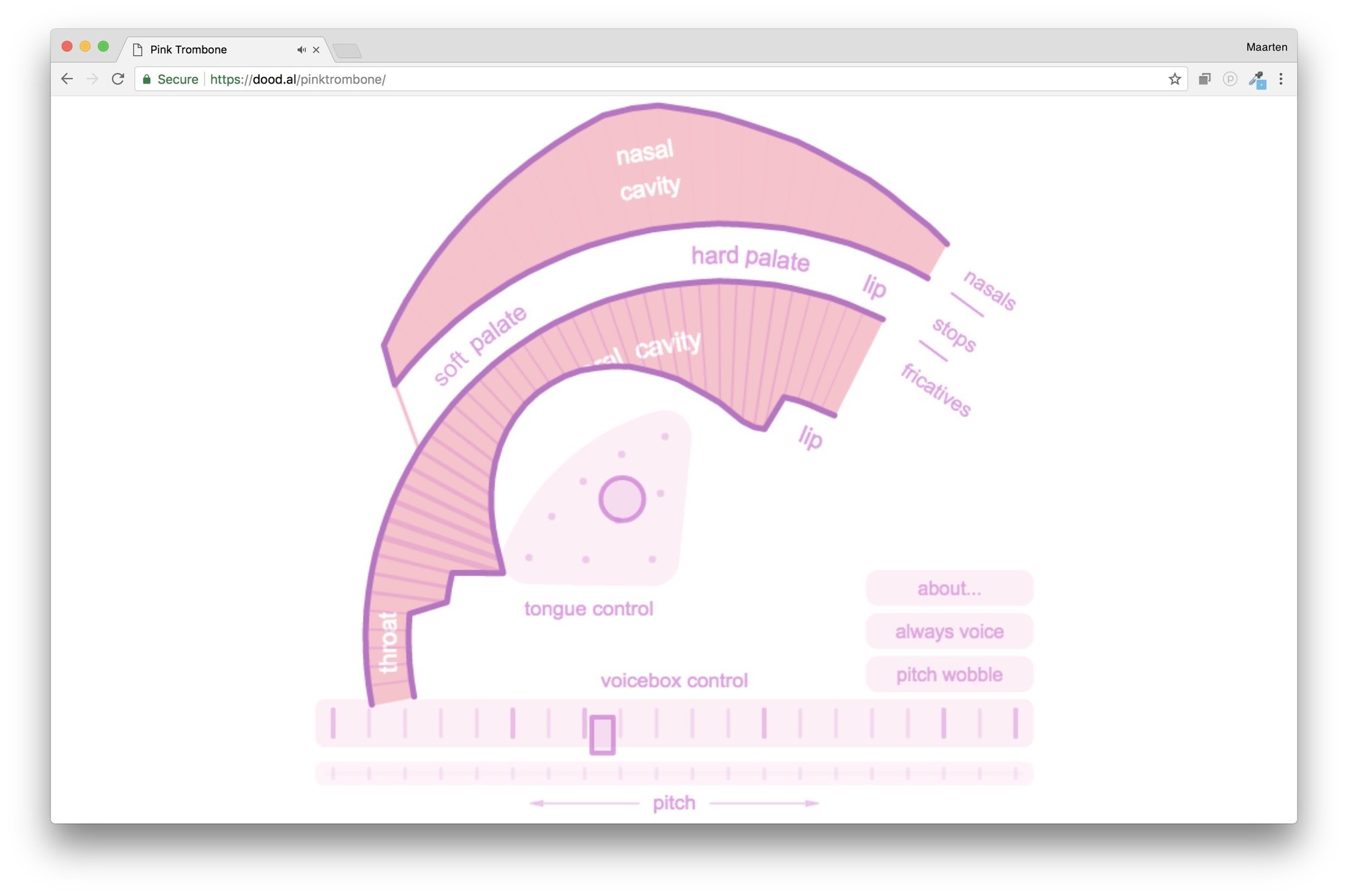Image resolution: width=1348 pixels, height=896 pixels.
Task: Open a new blank tab
Action: click(347, 51)
